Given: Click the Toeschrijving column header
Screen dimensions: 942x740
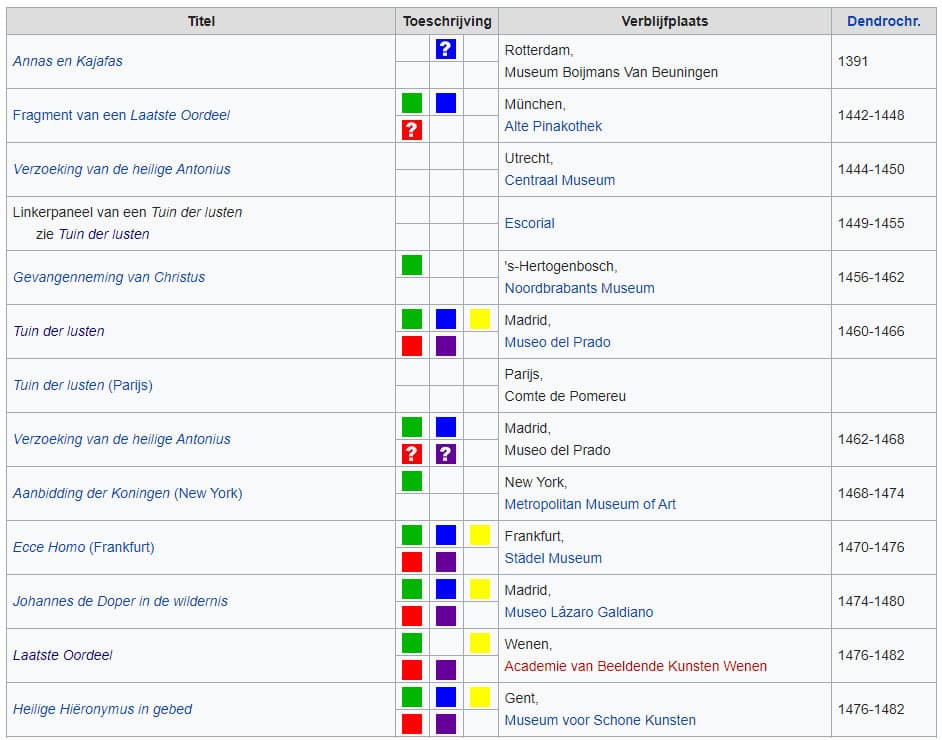Looking at the screenshot, I should (447, 21).
